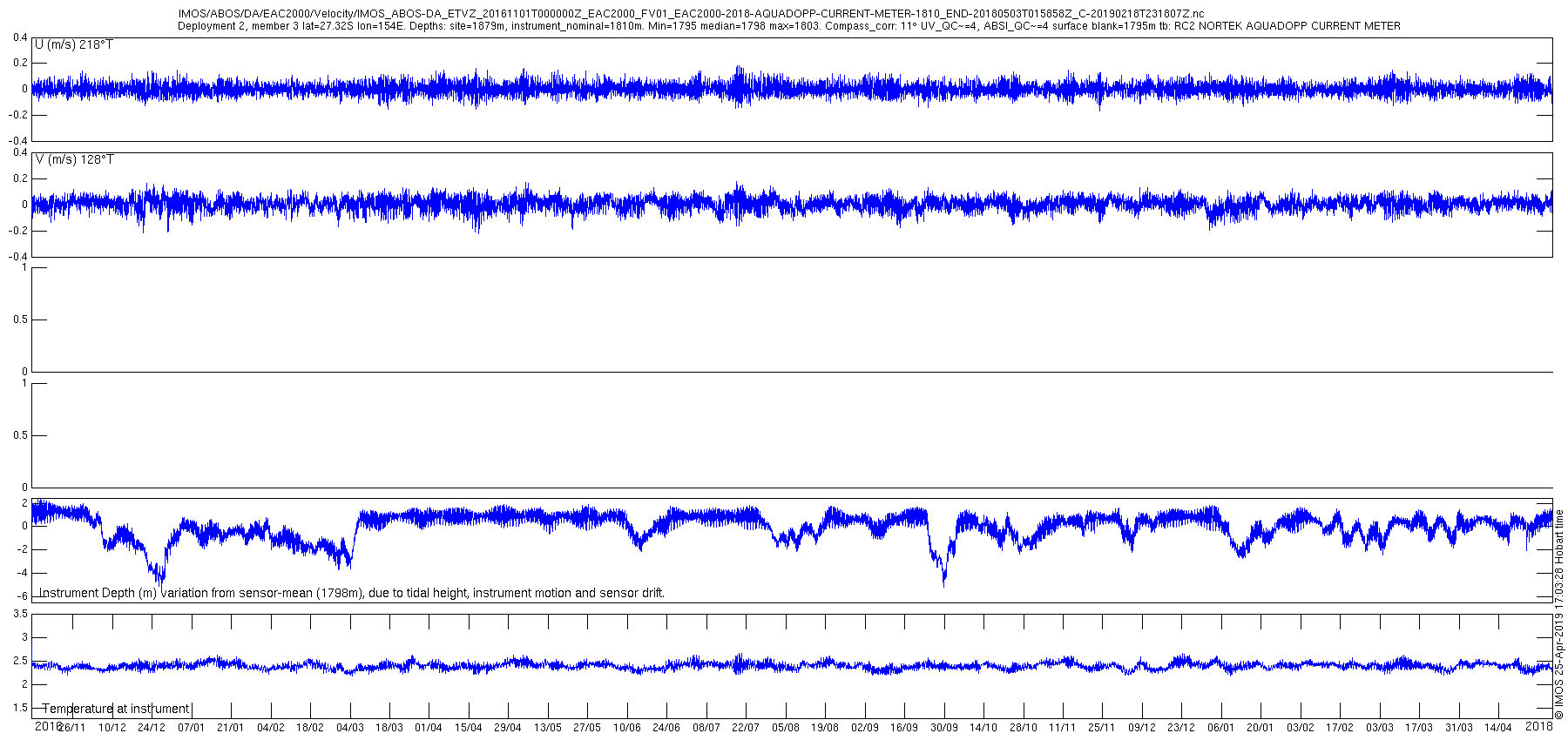Select the 'Temperature at instrument' label
1568x740 pixels.
pyautogui.click(x=116, y=709)
